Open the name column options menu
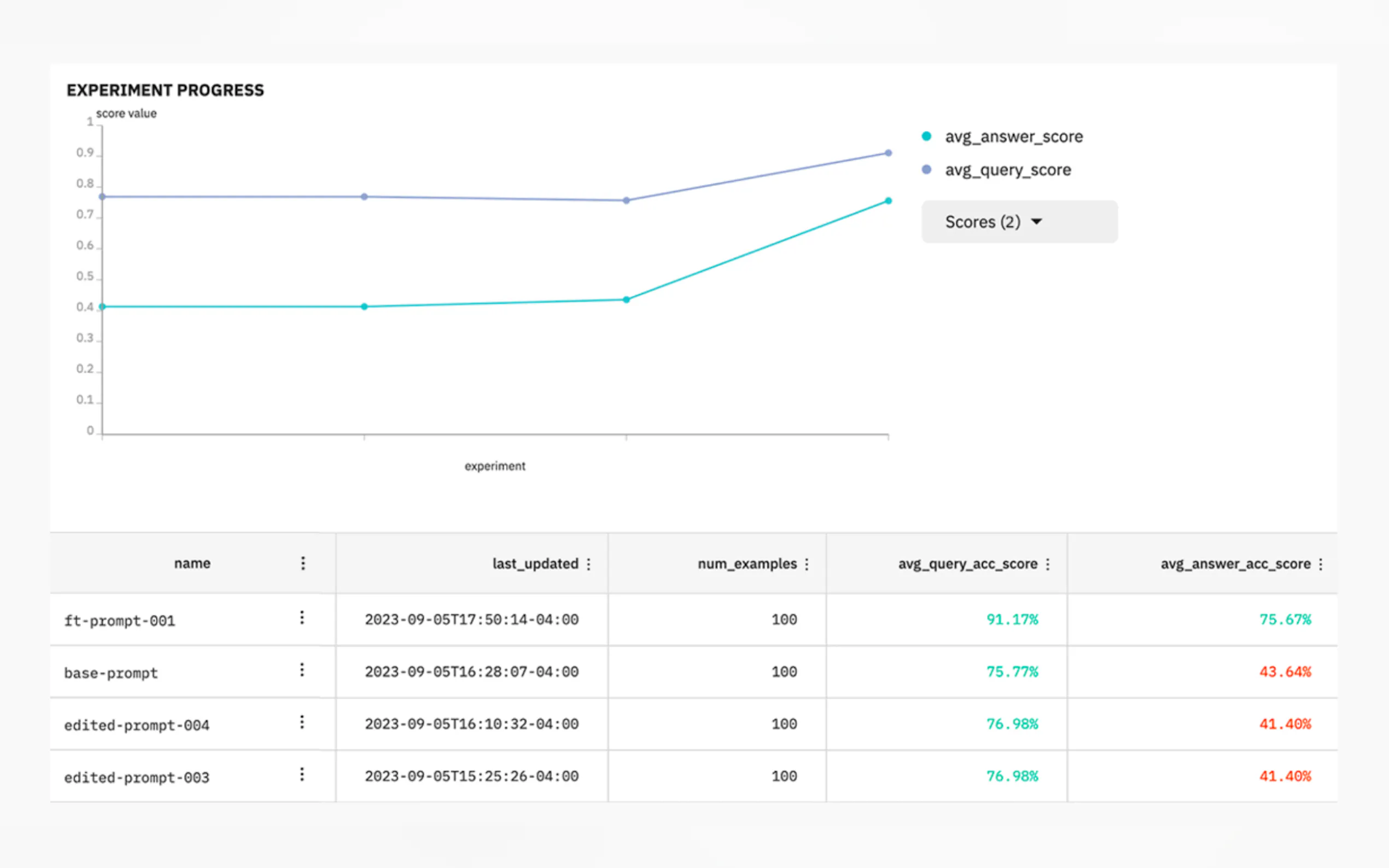This screenshot has height=868, width=1389. pyautogui.click(x=303, y=563)
